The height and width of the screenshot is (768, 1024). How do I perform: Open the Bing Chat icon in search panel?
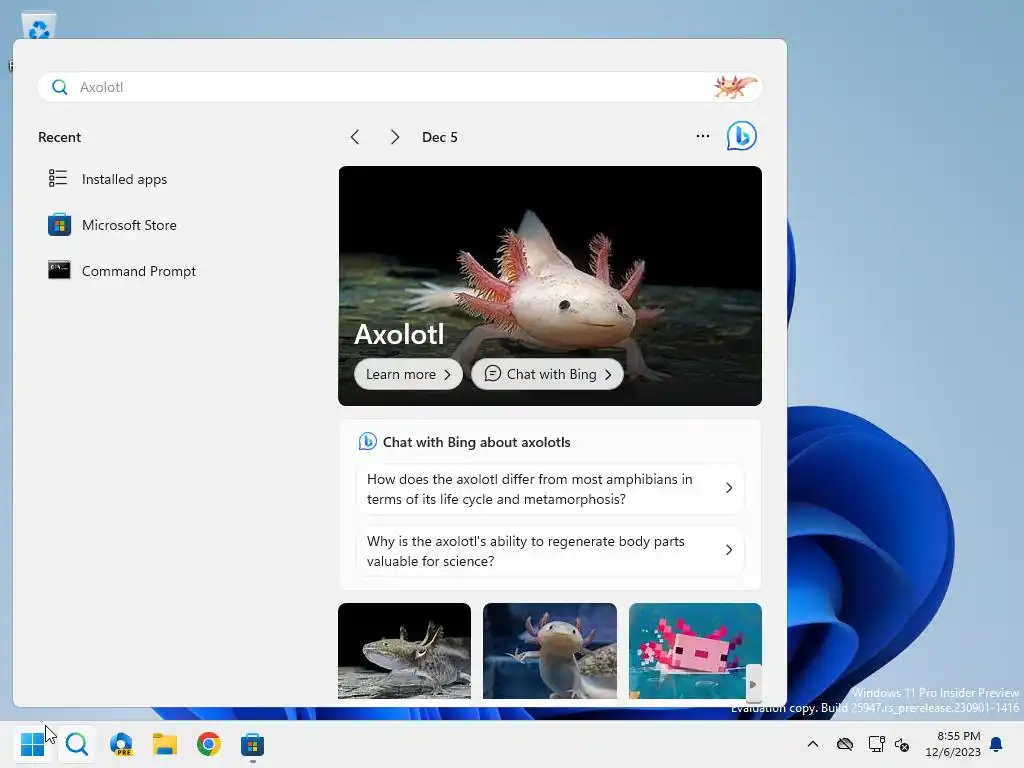(x=741, y=136)
